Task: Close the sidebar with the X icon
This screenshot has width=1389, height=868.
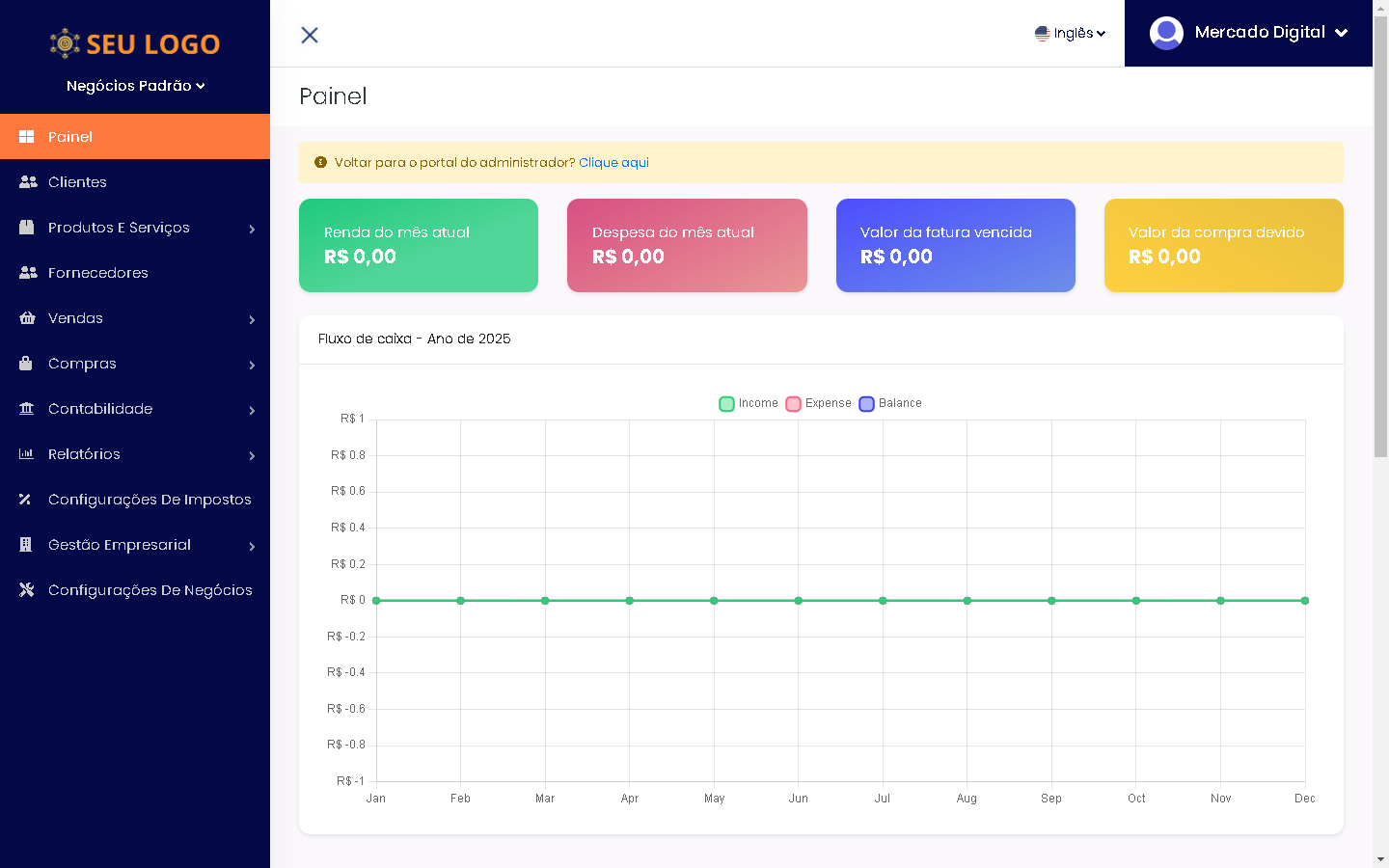Action: pos(310,35)
